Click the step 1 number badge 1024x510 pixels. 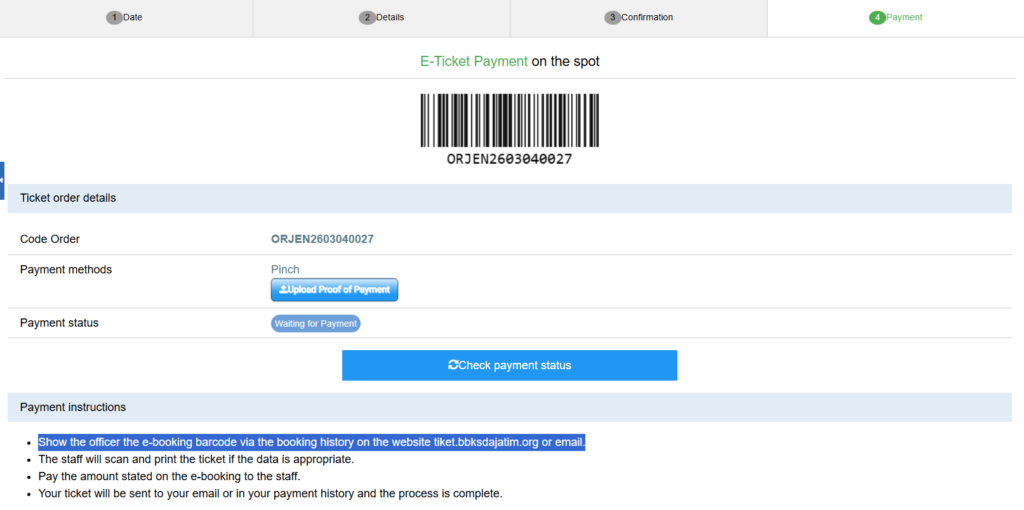[114, 18]
